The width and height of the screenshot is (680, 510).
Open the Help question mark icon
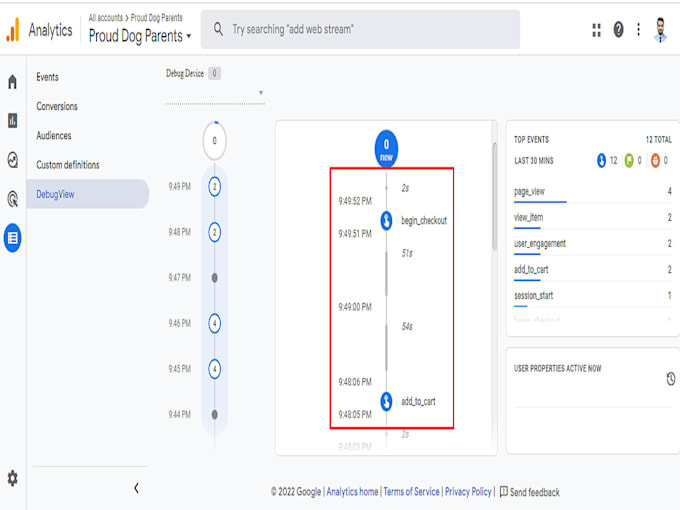(x=618, y=29)
